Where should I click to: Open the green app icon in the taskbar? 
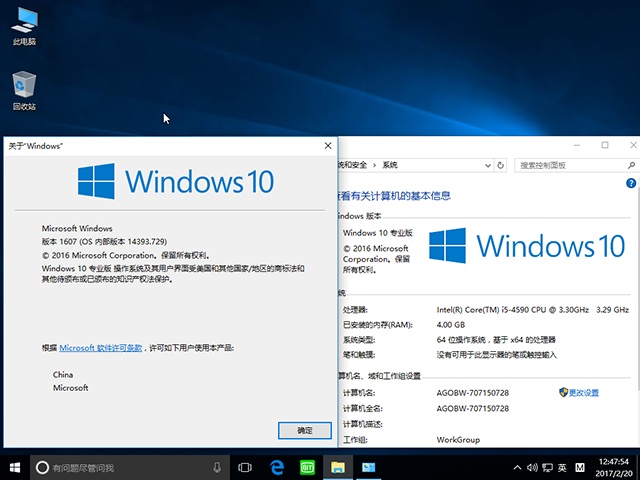pyautogui.click(x=308, y=467)
